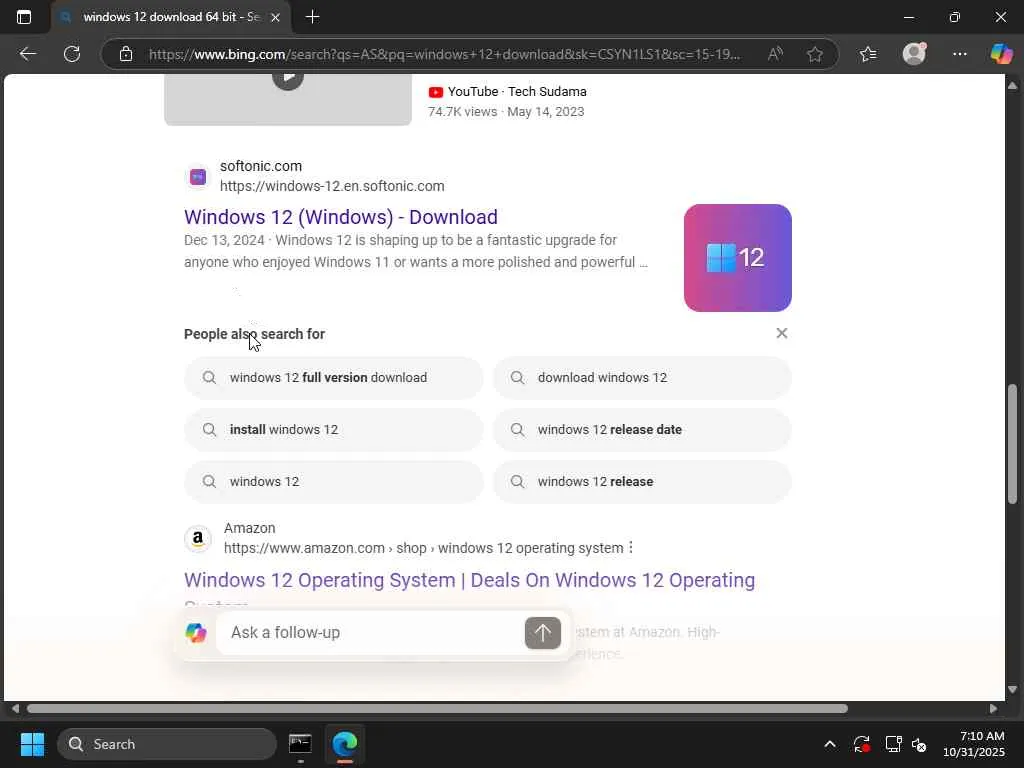Open the tab actions menu icon
Image resolution: width=1024 pixels, height=768 pixels.
[x=24, y=17]
